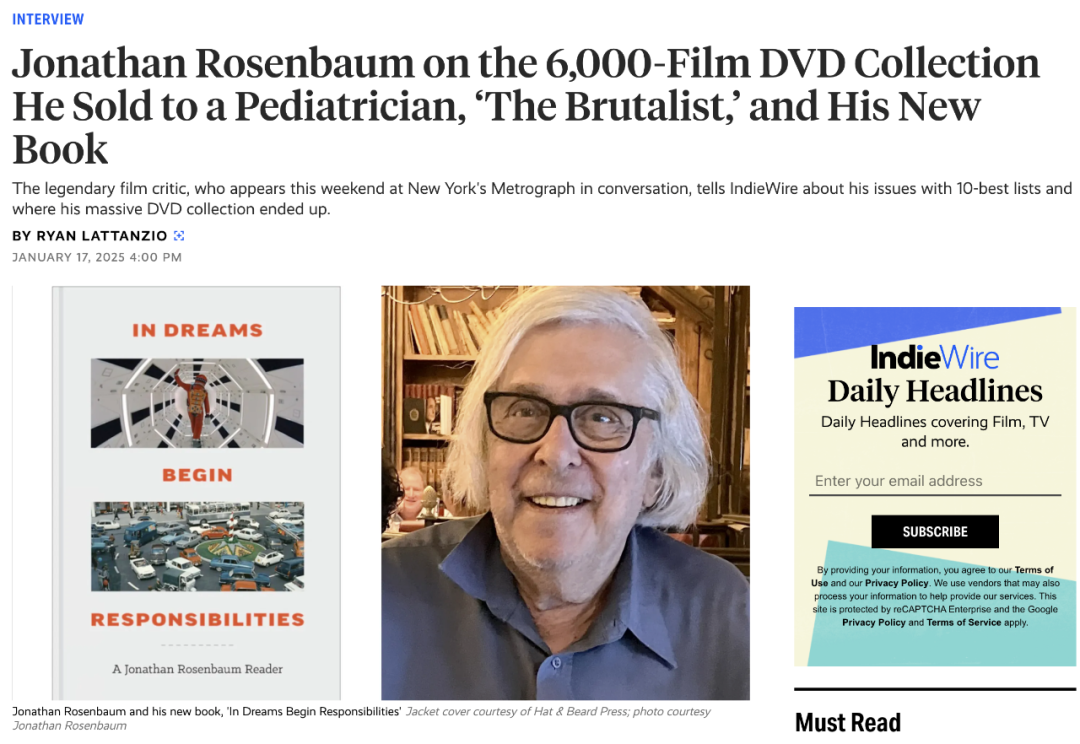The height and width of the screenshot is (744, 1080).
Task: Click the 'A Jonathan Rosenbaum Reader' book subtitle
Action: click(198, 669)
